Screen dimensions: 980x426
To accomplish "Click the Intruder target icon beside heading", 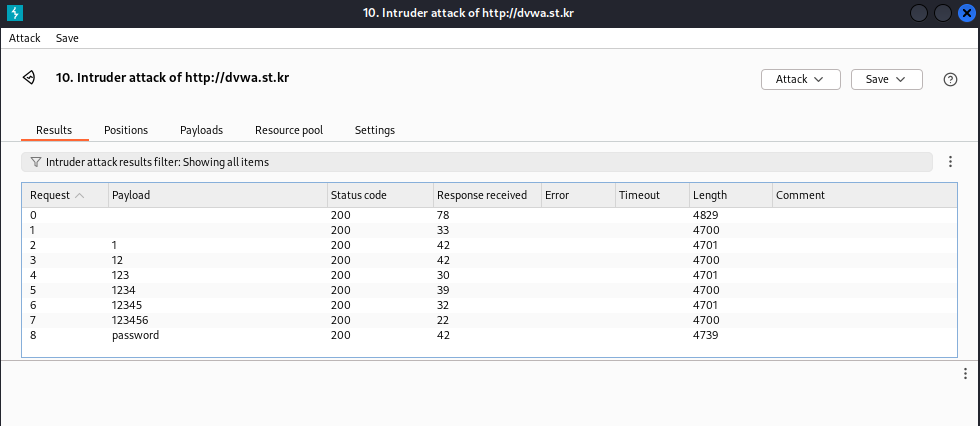I will click(x=29, y=78).
